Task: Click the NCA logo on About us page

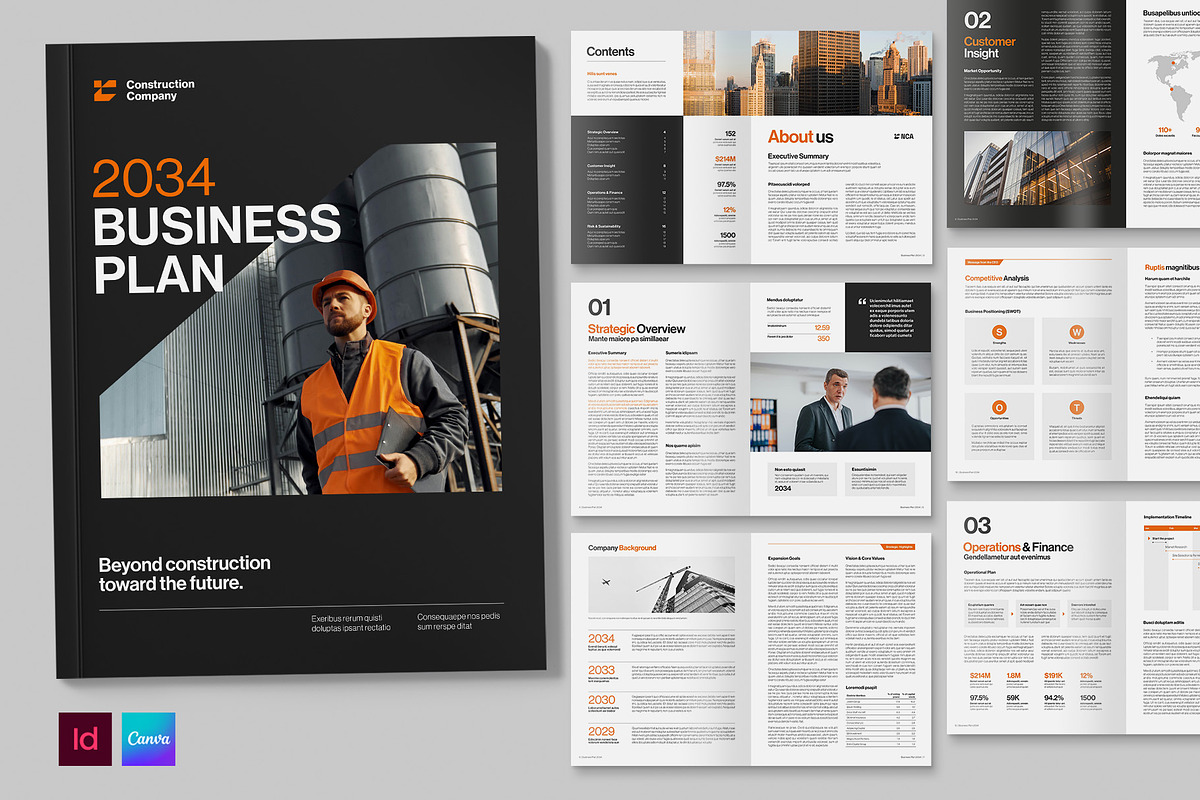Action: (x=904, y=137)
